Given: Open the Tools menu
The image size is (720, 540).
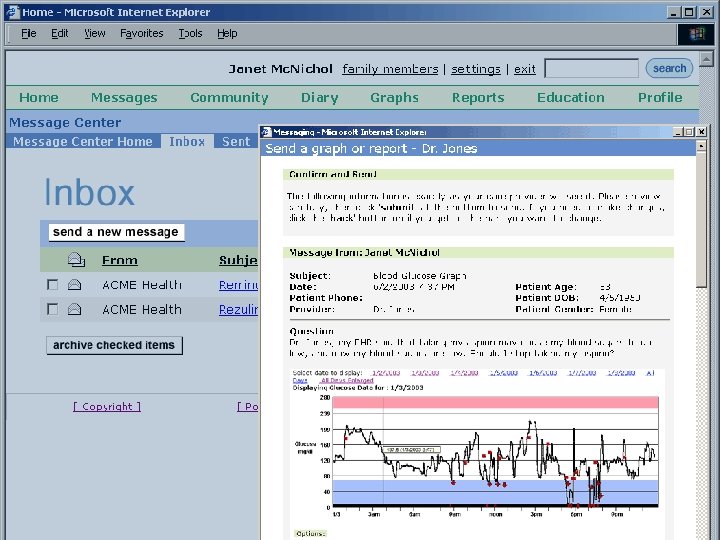Looking at the screenshot, I should pos(190,34).
